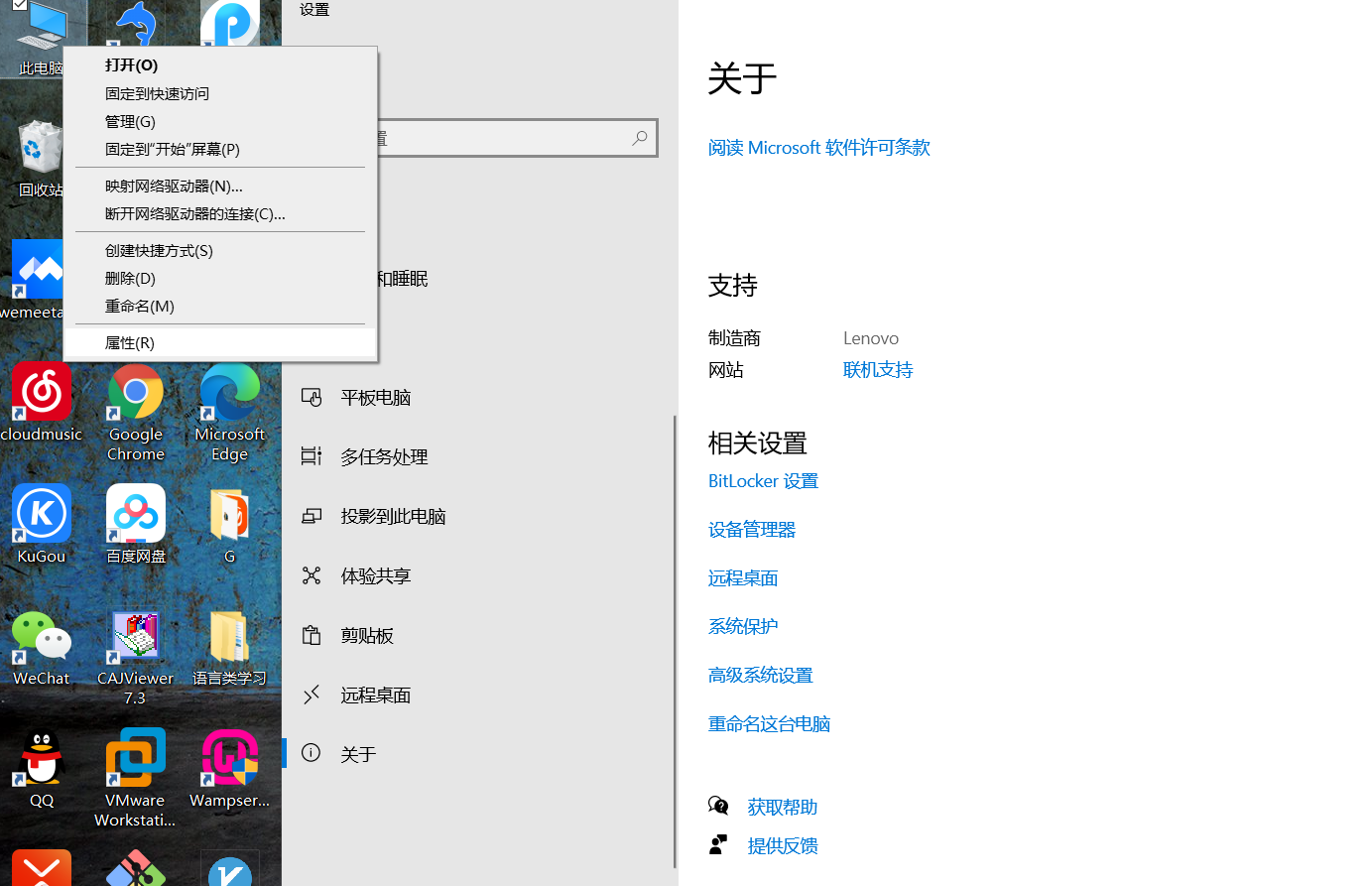This screenshot has width=1372, height=886.
Task: Launch Google Chrome desktop icon
Action: click(135, 392)
